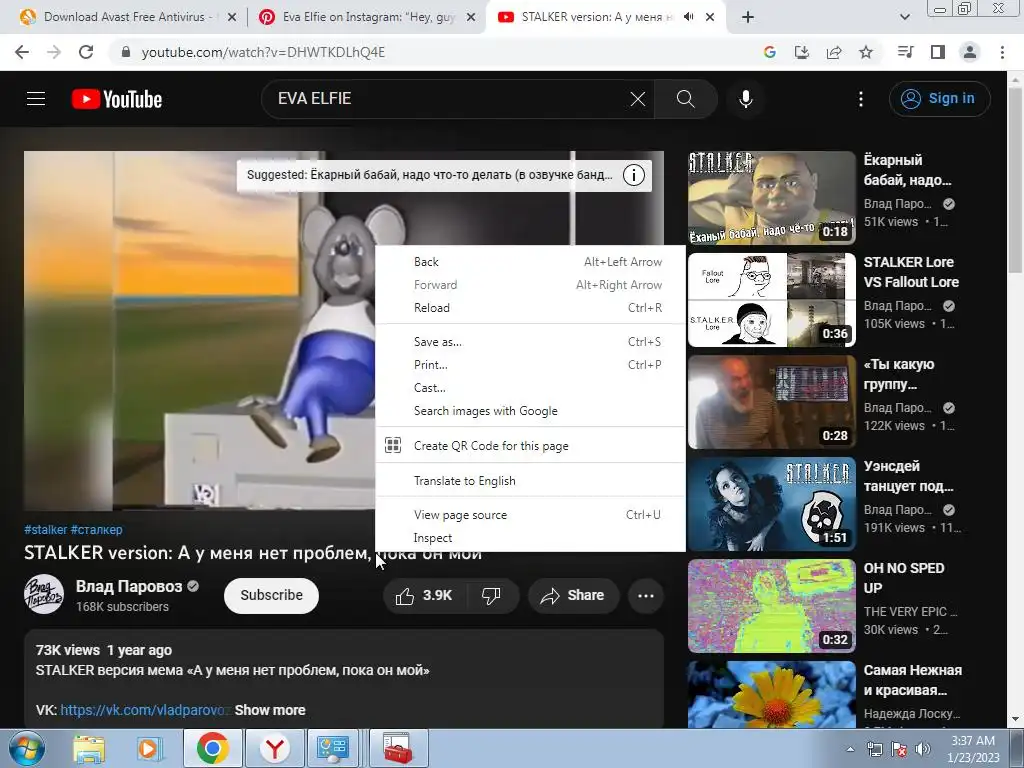
Task: Close the Avast tab
Action: pos(232,18)
